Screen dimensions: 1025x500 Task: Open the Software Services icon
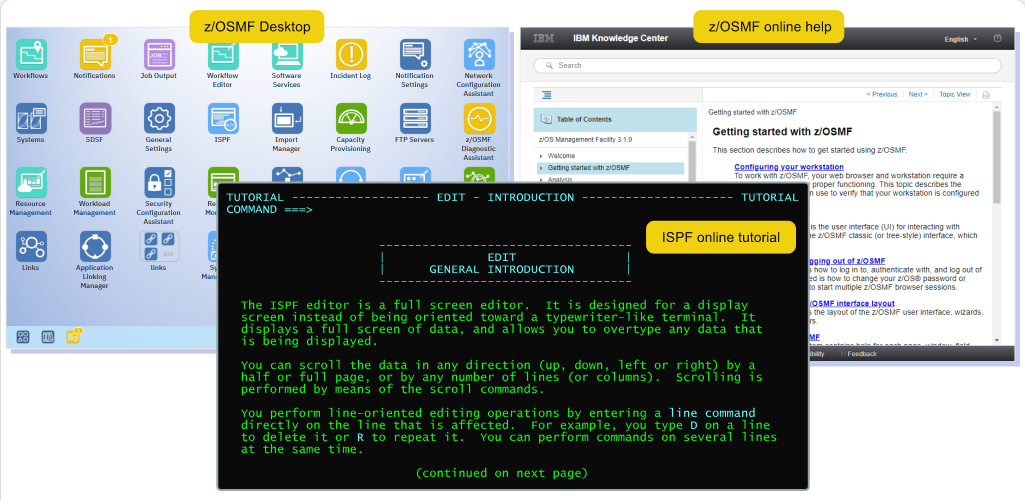(x=287, y=58)
